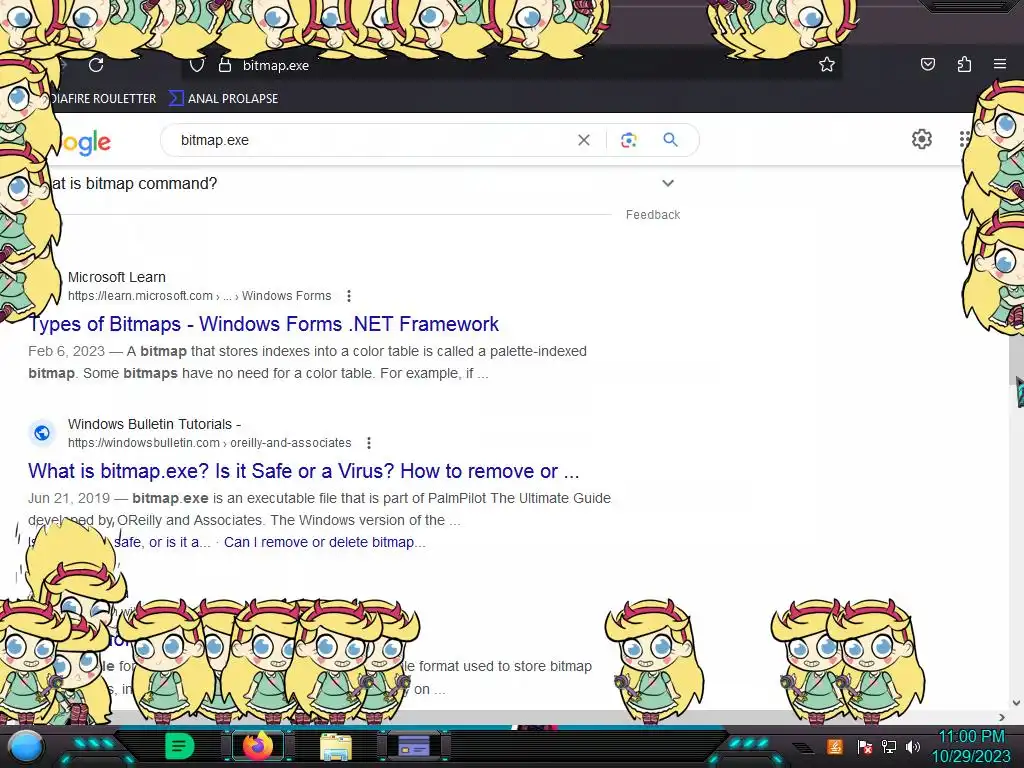
Task: Open 'What is bitmap.exe? Is it Safe' result
Action: point(304,471)
